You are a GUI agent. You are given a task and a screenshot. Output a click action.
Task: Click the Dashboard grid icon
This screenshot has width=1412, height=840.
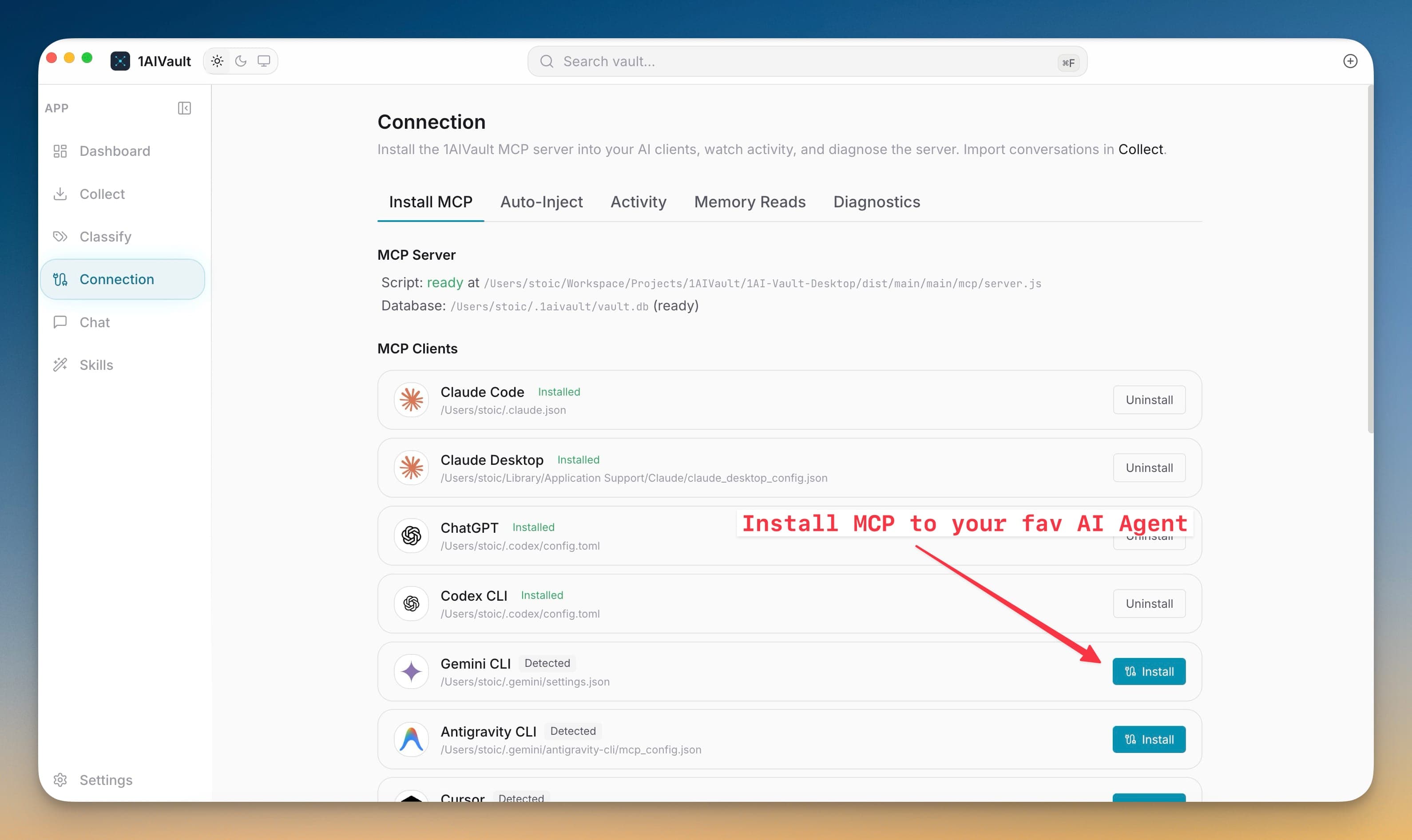(x=60, y=151)
